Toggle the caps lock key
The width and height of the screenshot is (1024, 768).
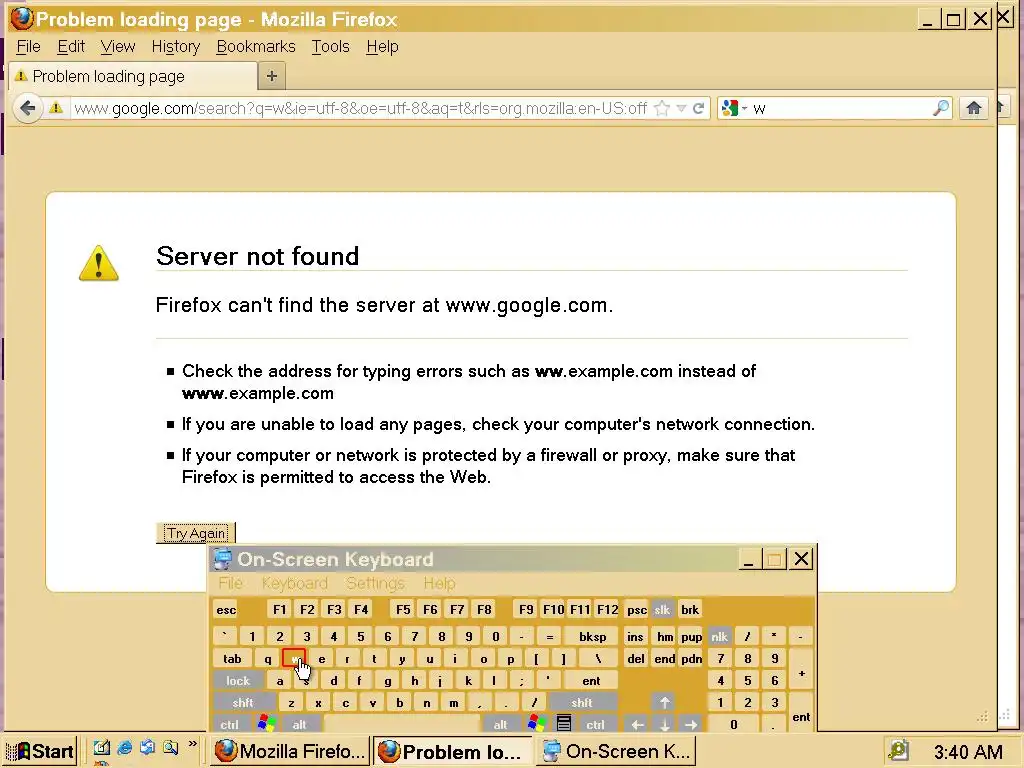tap(238, 680)
